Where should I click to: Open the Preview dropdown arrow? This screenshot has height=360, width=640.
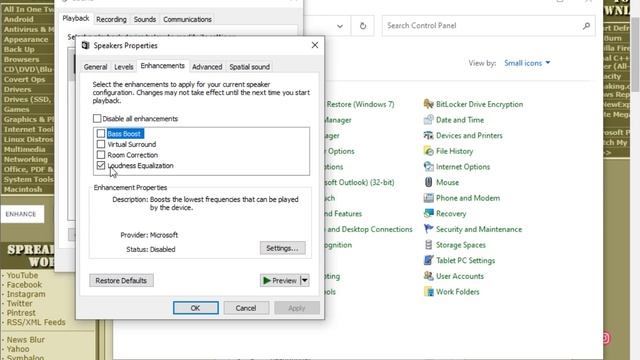(x=304, y=280)
